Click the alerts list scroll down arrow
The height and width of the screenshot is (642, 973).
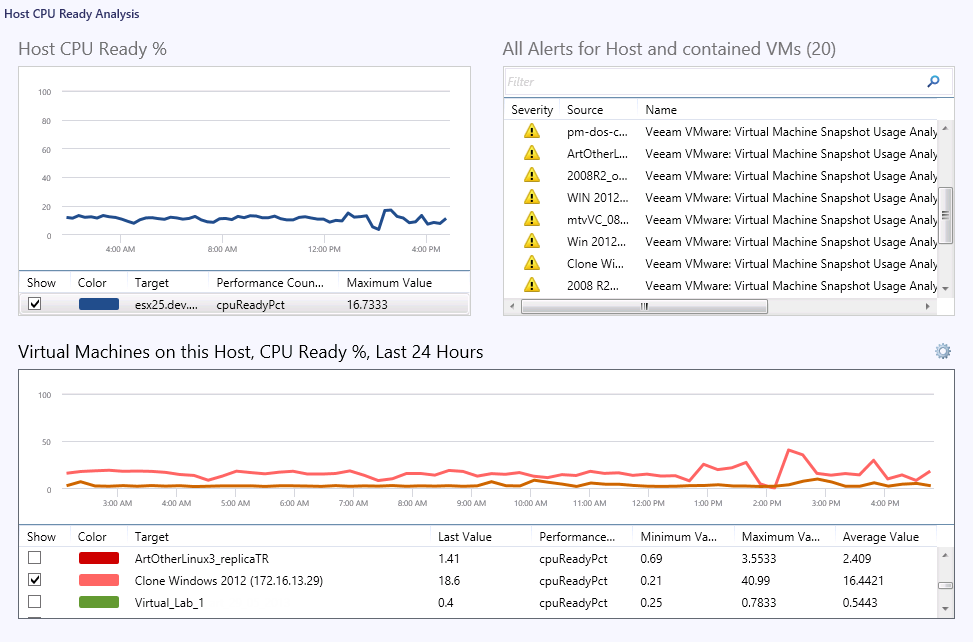[x=945, y=288]
